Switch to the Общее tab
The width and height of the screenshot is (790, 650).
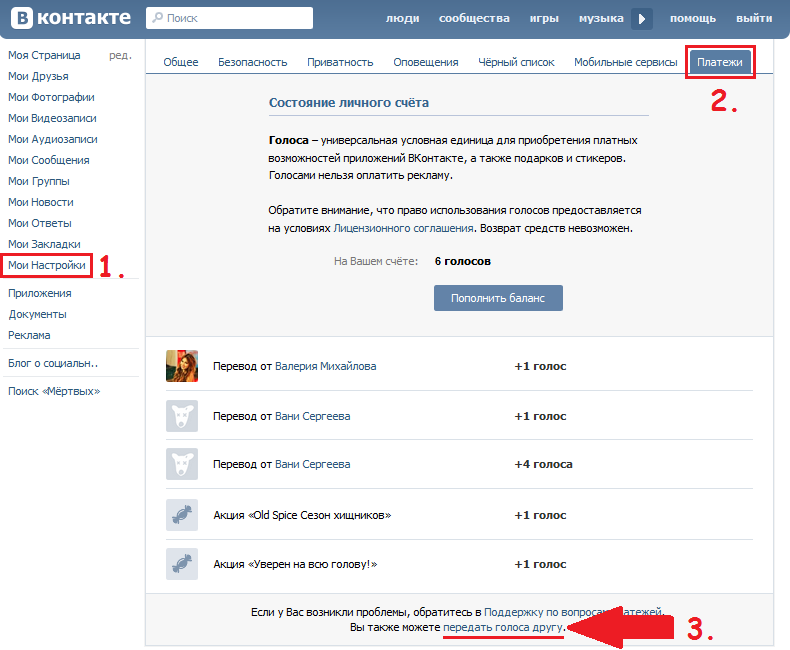coord(181,62)
